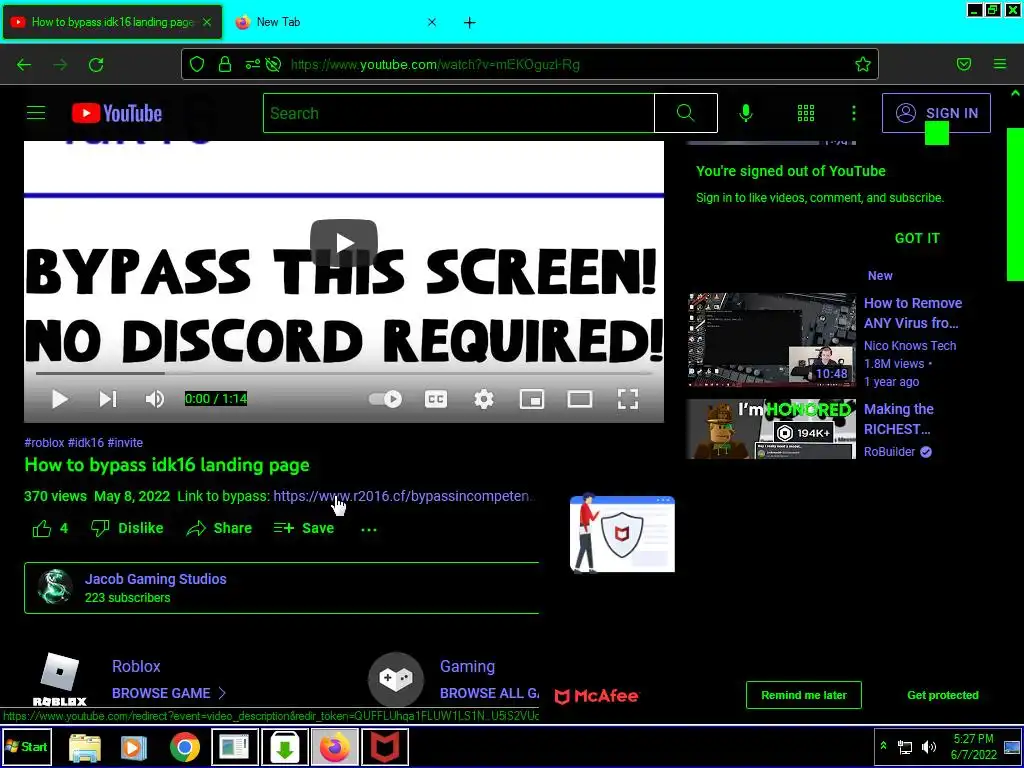Open the Windows Start menu
Screen dimensions: 1024x768
(27, 746)
